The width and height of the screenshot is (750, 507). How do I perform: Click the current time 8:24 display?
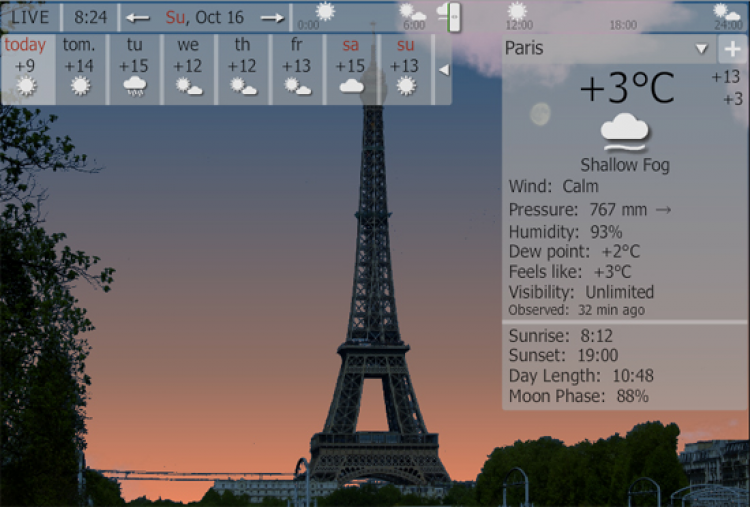click(89, 18)
